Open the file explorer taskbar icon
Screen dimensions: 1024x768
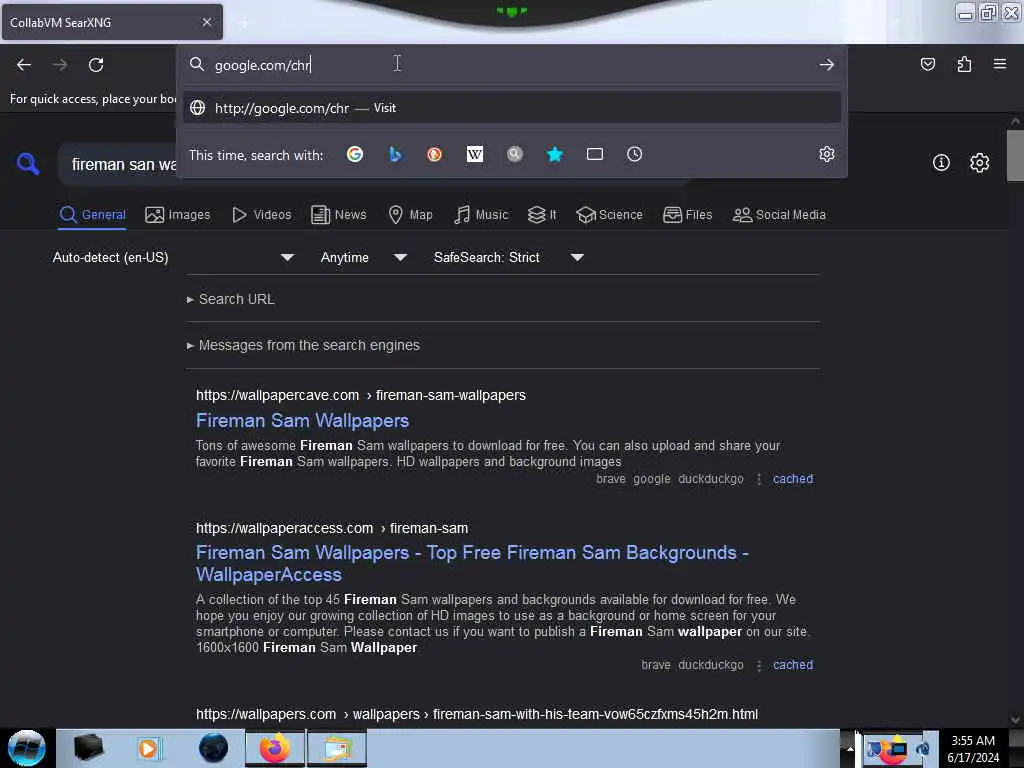pyautogui.click(x=337, y=748)
